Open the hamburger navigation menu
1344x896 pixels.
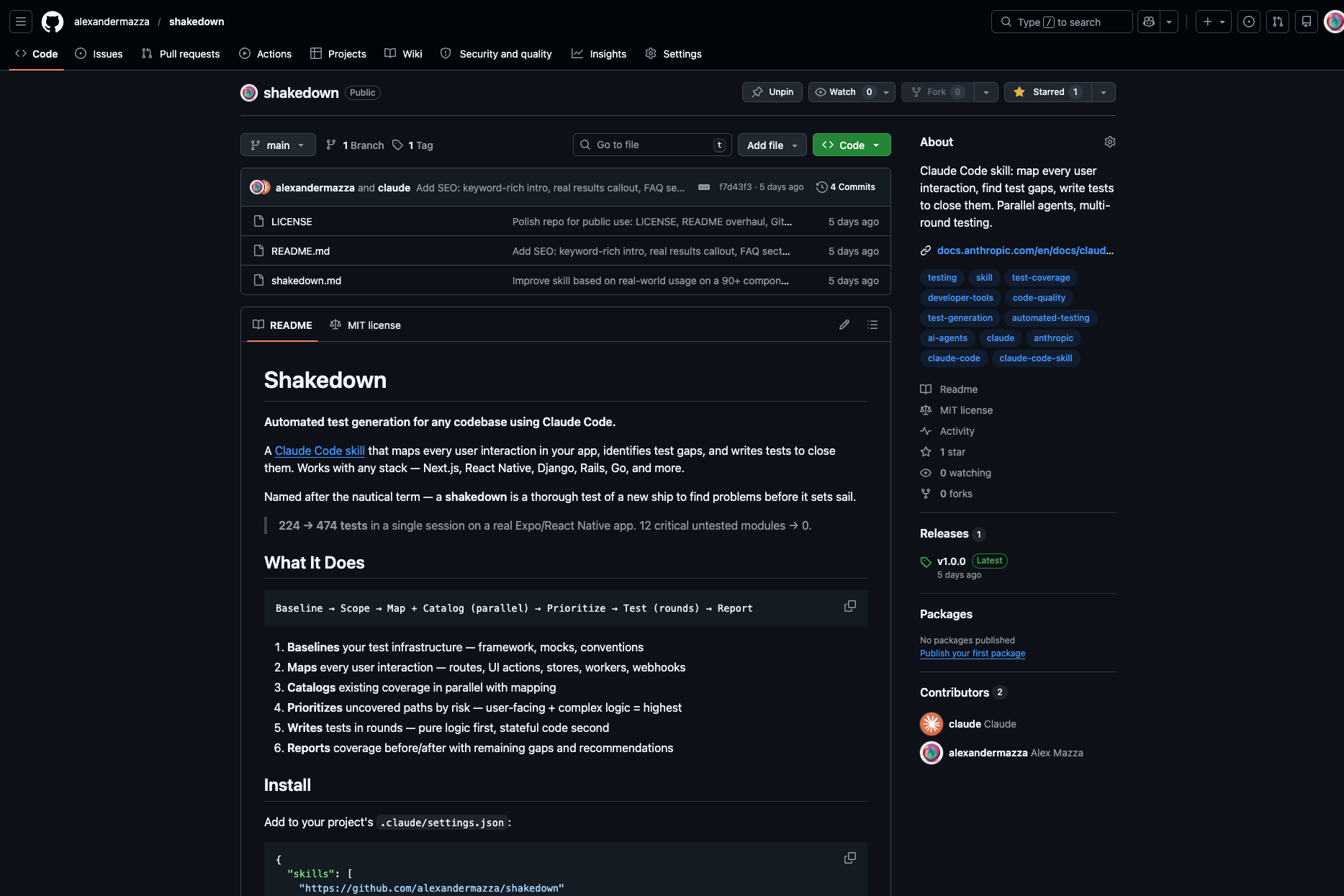[x=21, y=22]
